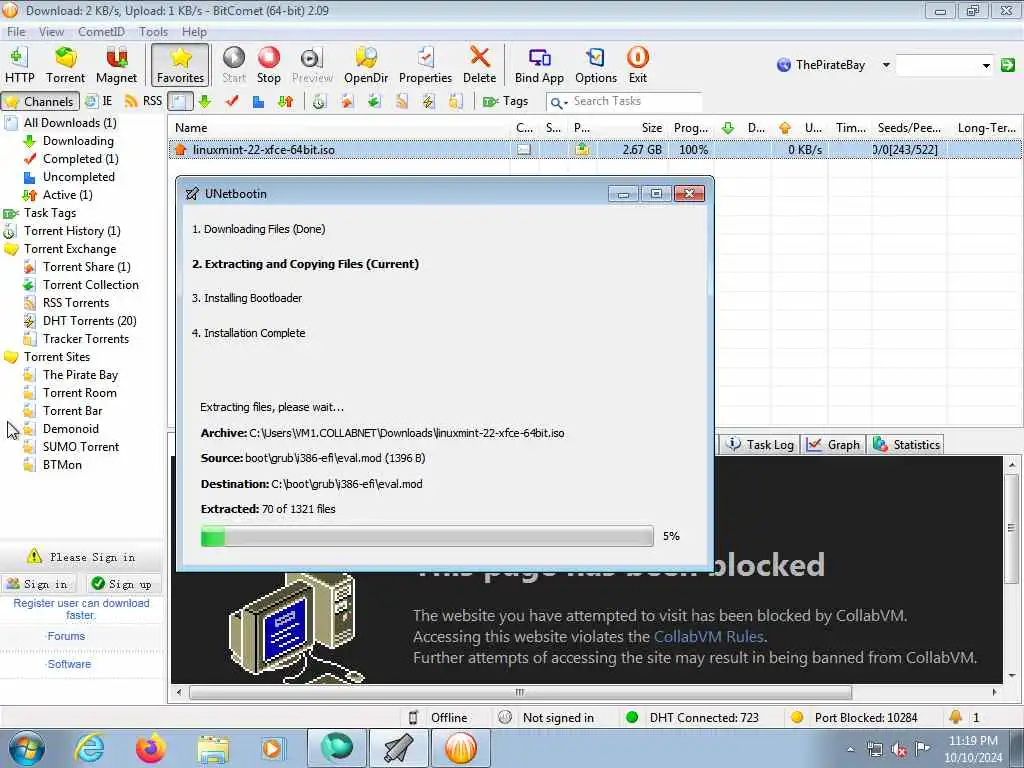Toggle the Favorites star button
Image resolution: width=1024 pixels, height=768 pixels.
[x=180, y=65]
